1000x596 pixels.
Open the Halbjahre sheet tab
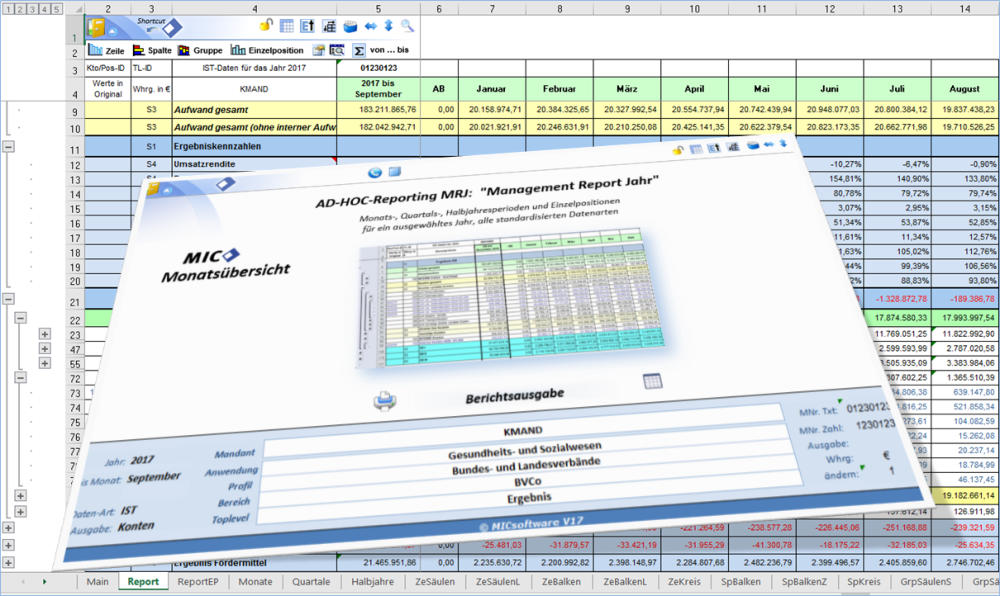click(x=372, y=581)
